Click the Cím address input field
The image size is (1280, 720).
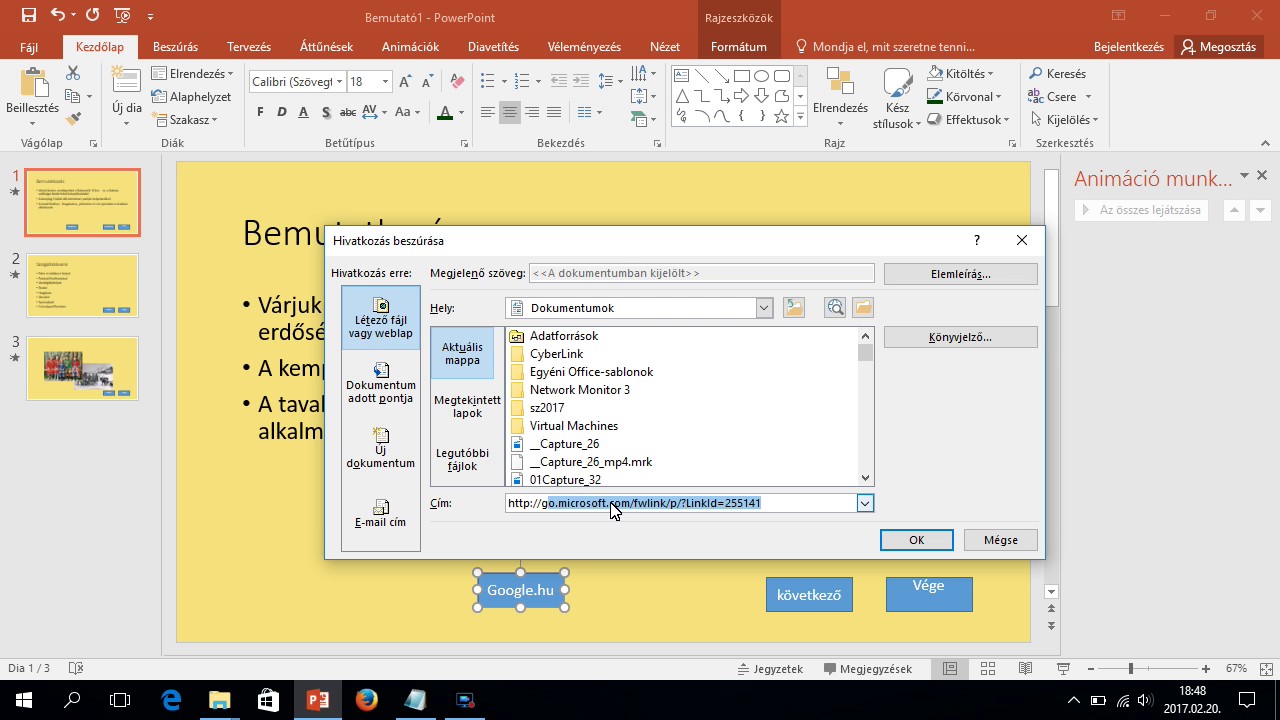(690, 503)
